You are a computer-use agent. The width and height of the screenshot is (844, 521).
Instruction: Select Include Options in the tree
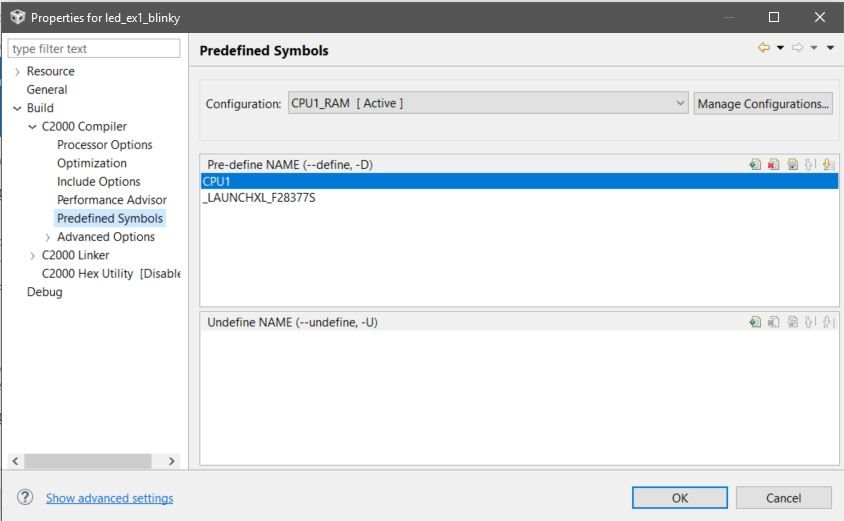[99, 181]
